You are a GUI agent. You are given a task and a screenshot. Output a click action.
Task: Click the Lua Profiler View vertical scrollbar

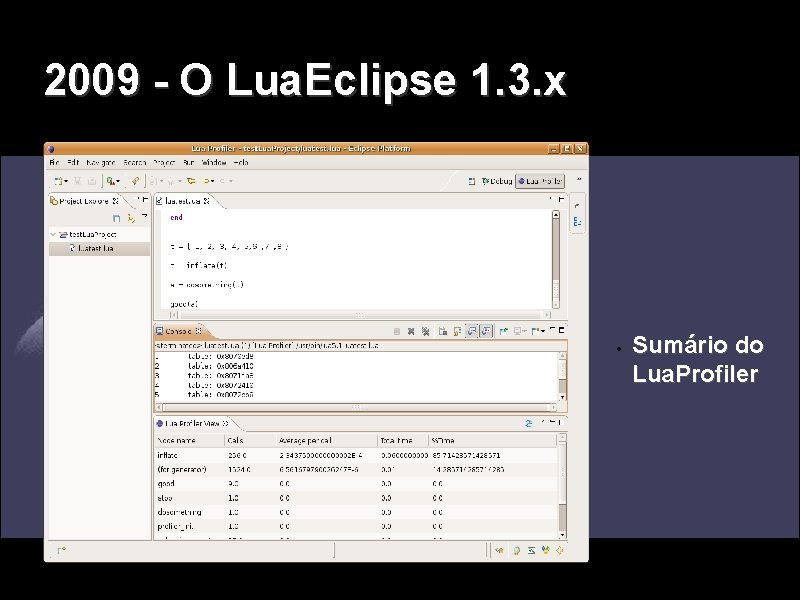562,486
